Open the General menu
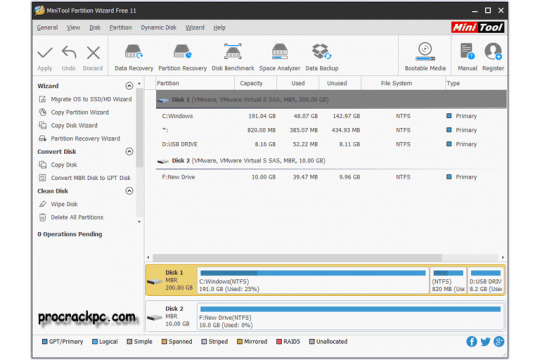The width and height of the screenshot is (540, 360). click(47, 28)
